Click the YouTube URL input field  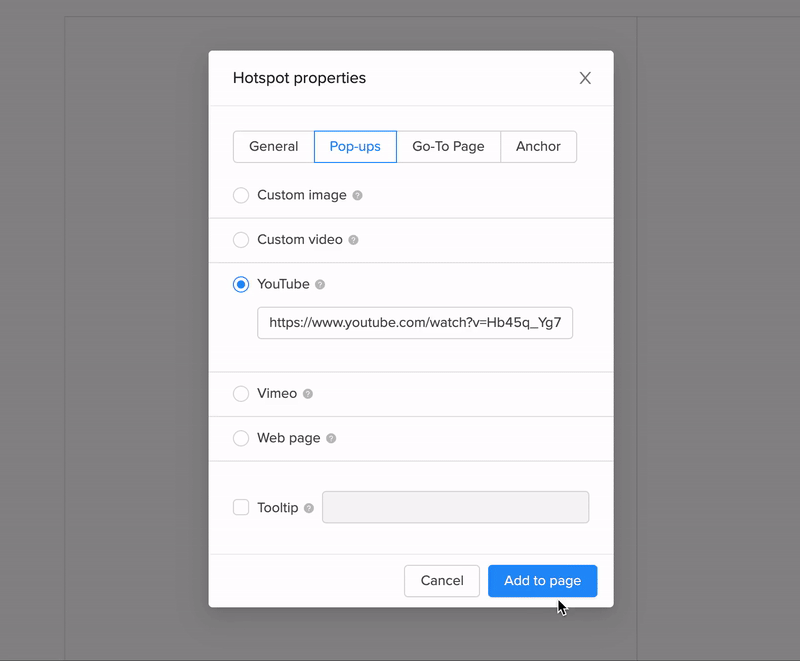[x=415, y=323]
